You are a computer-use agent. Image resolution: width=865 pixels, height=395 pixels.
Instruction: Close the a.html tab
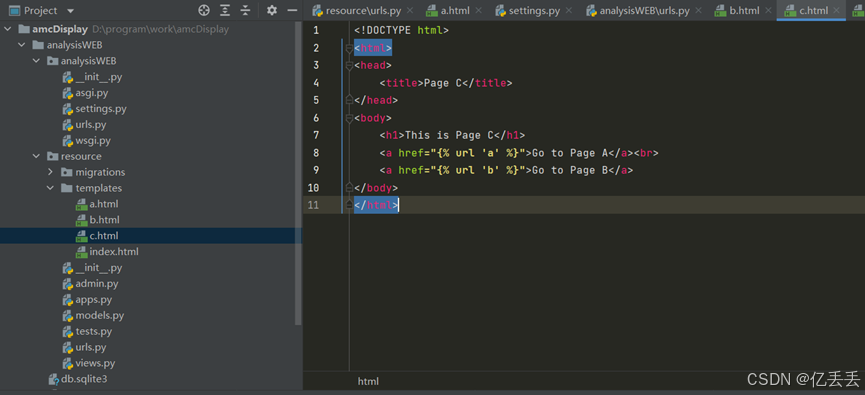pyautogui.click(x=478, y=10)
